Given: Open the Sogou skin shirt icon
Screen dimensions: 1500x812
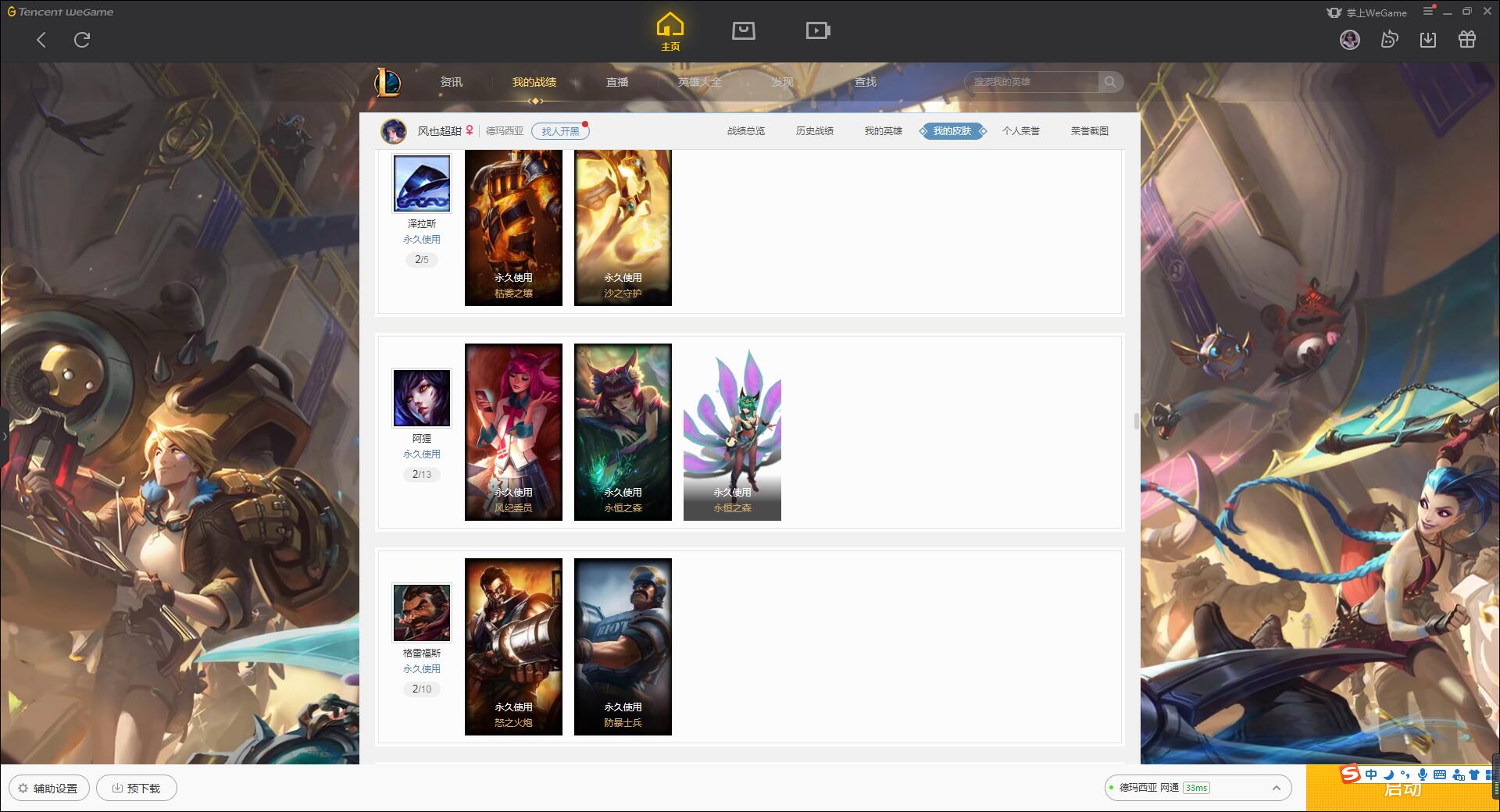Looking at the screenshot, I should point(1474,775).
